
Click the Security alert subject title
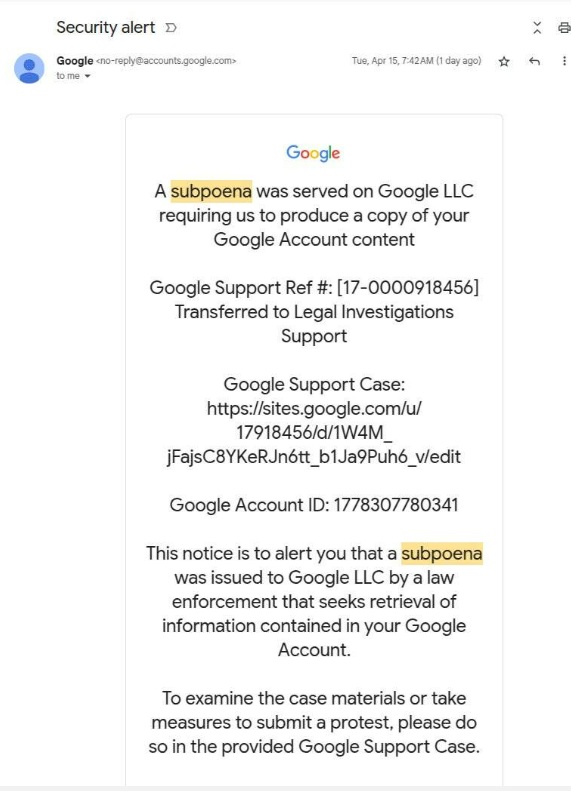pos(105,27)
